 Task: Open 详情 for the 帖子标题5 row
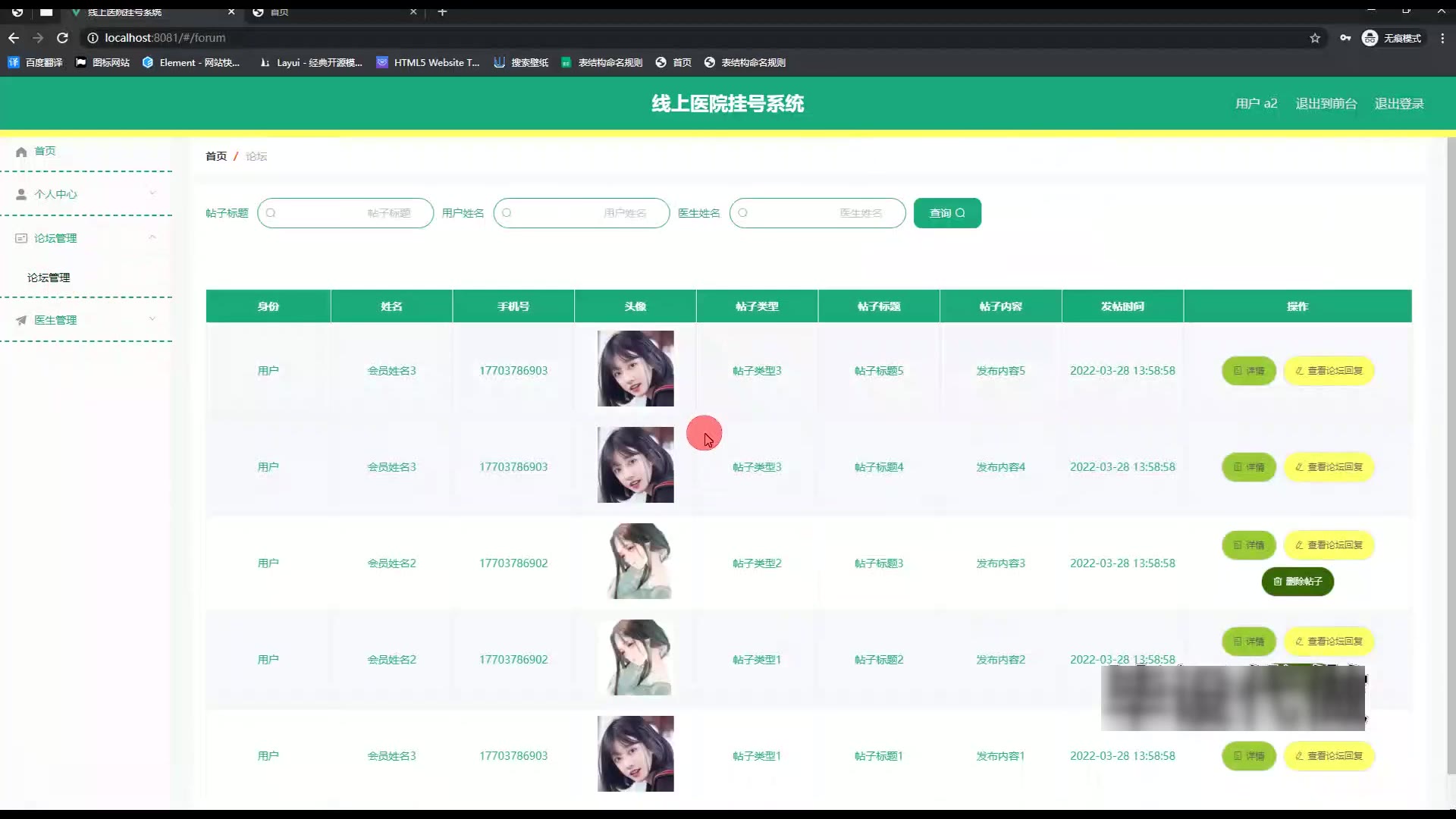click(x=1248, y=371)
